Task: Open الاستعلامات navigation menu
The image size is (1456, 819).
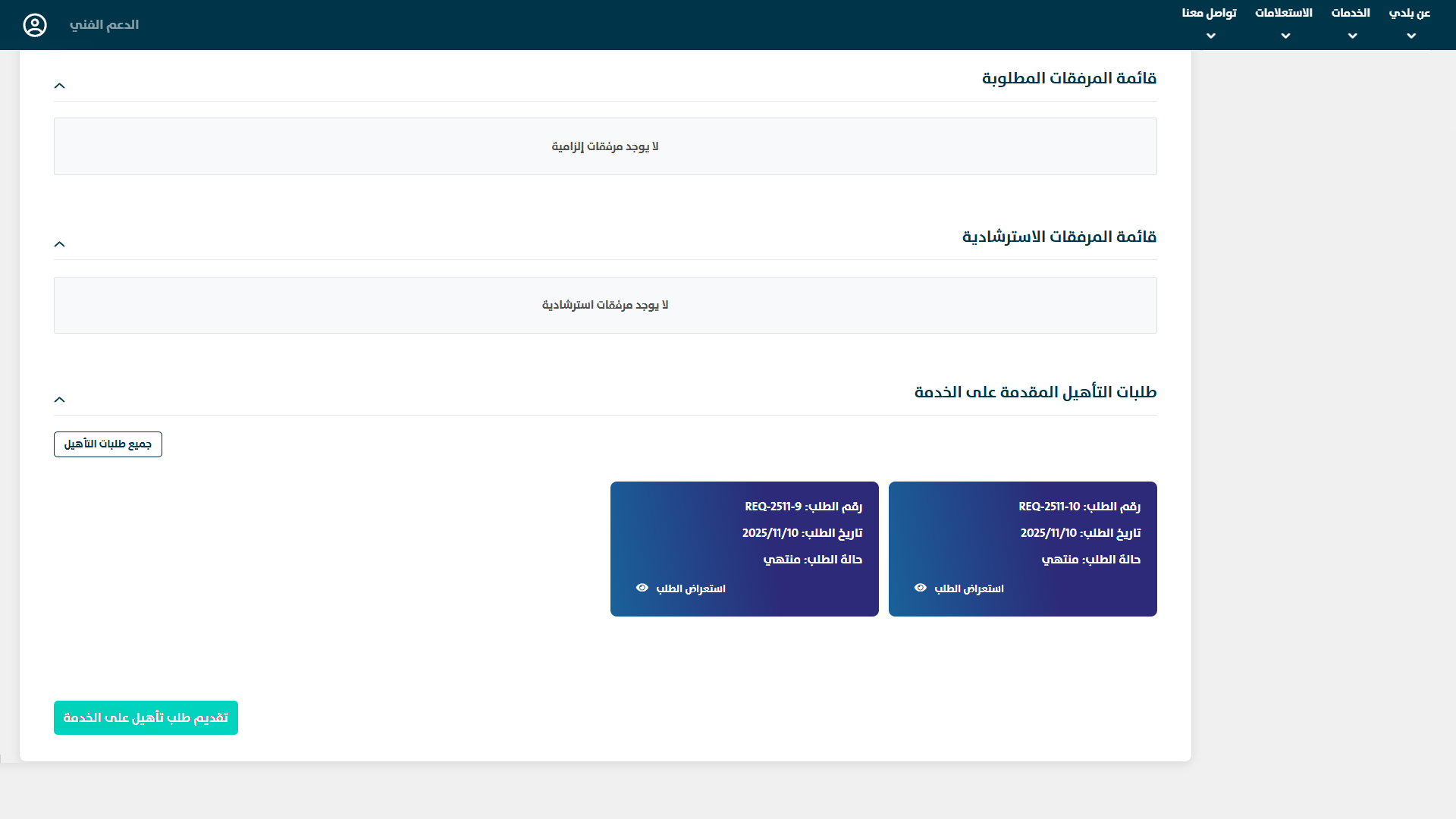Action: point(1283,13)
